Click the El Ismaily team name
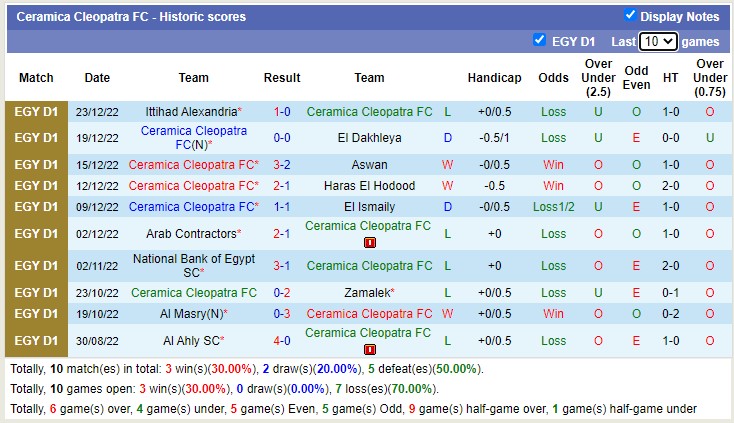 (x=369, y=207)
